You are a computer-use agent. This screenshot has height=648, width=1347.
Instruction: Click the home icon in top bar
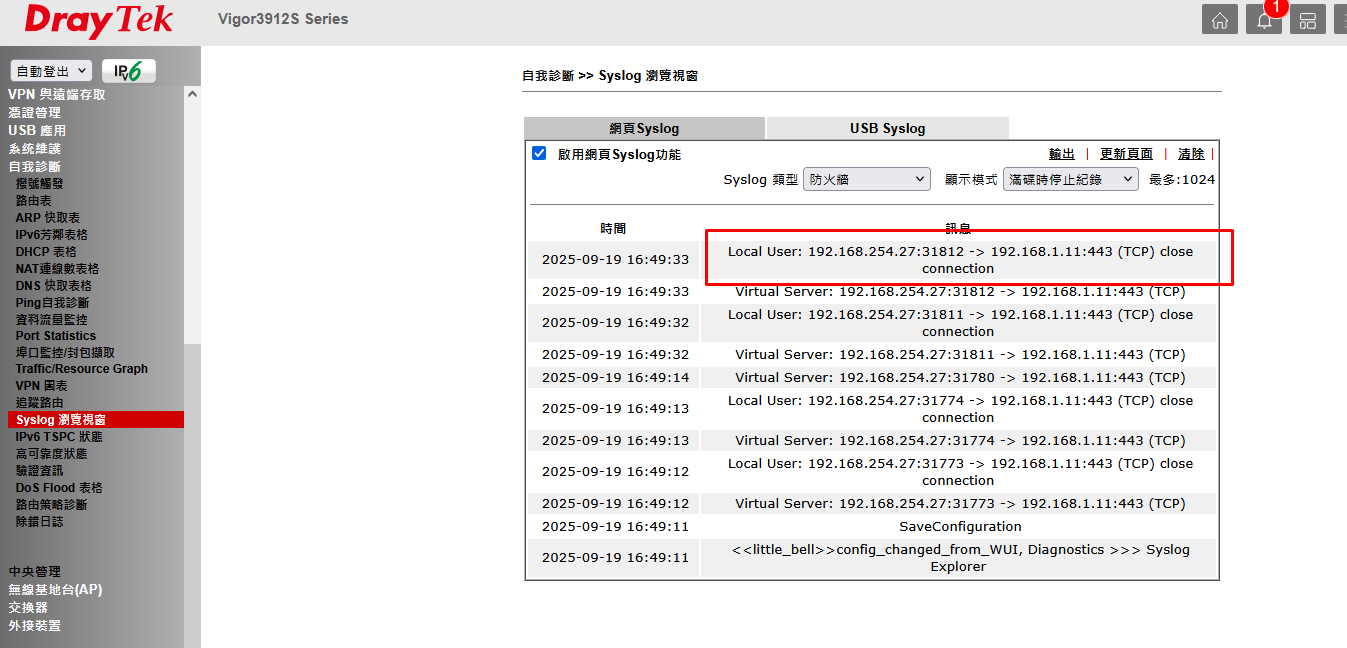(x=1219, y=20)
